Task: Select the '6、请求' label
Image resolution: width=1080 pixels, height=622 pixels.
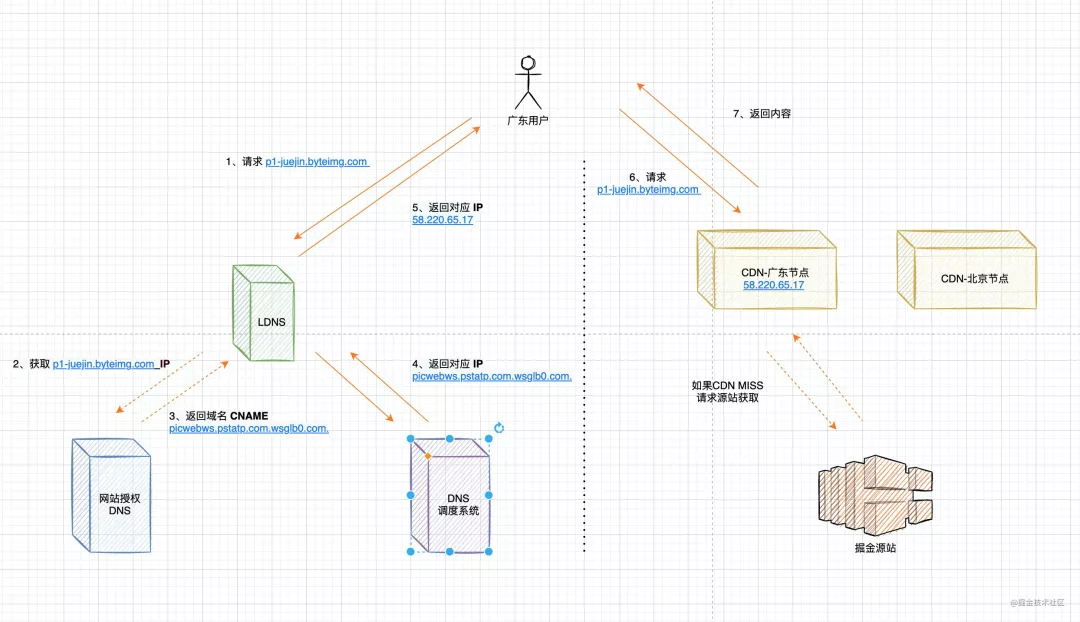Action: point(647,177)
